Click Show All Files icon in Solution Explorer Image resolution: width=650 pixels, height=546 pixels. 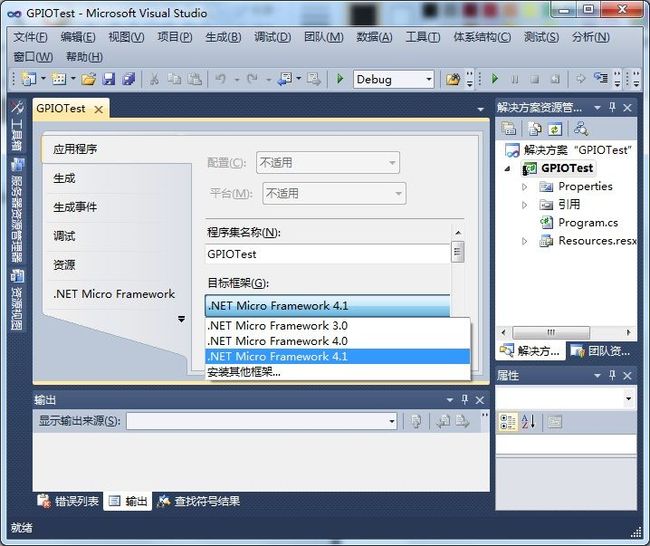534,129
